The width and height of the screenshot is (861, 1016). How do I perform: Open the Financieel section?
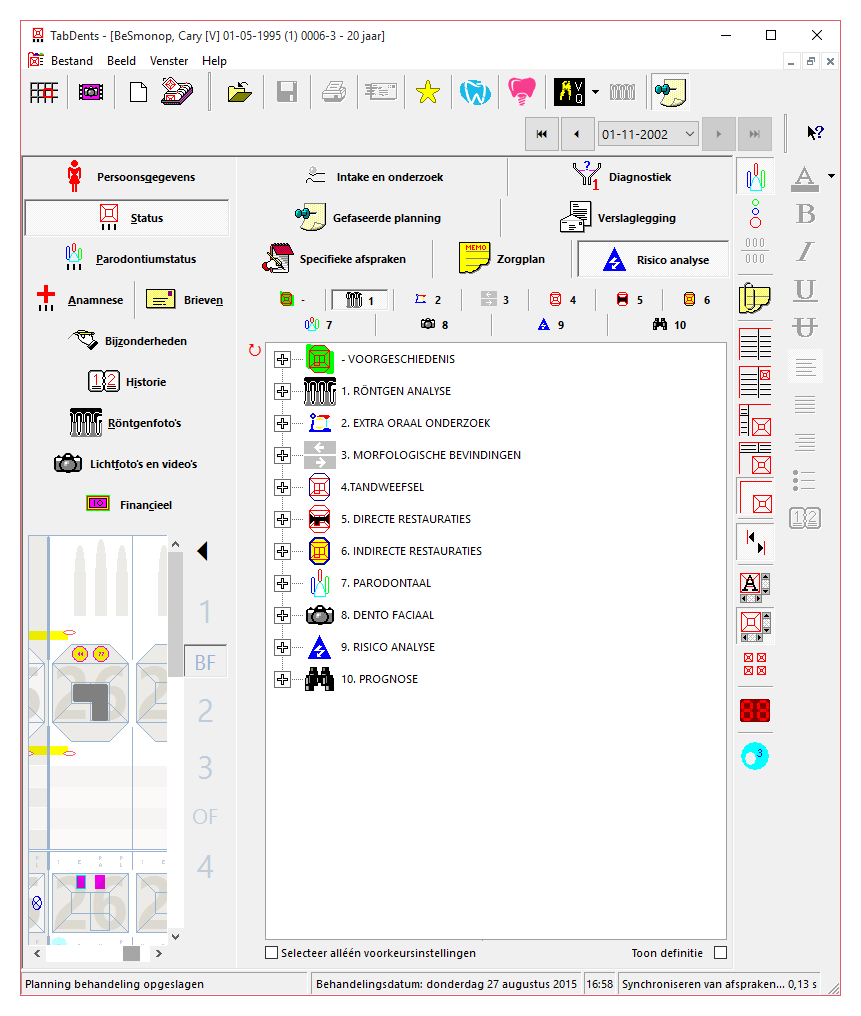click(x=130, y=504)
